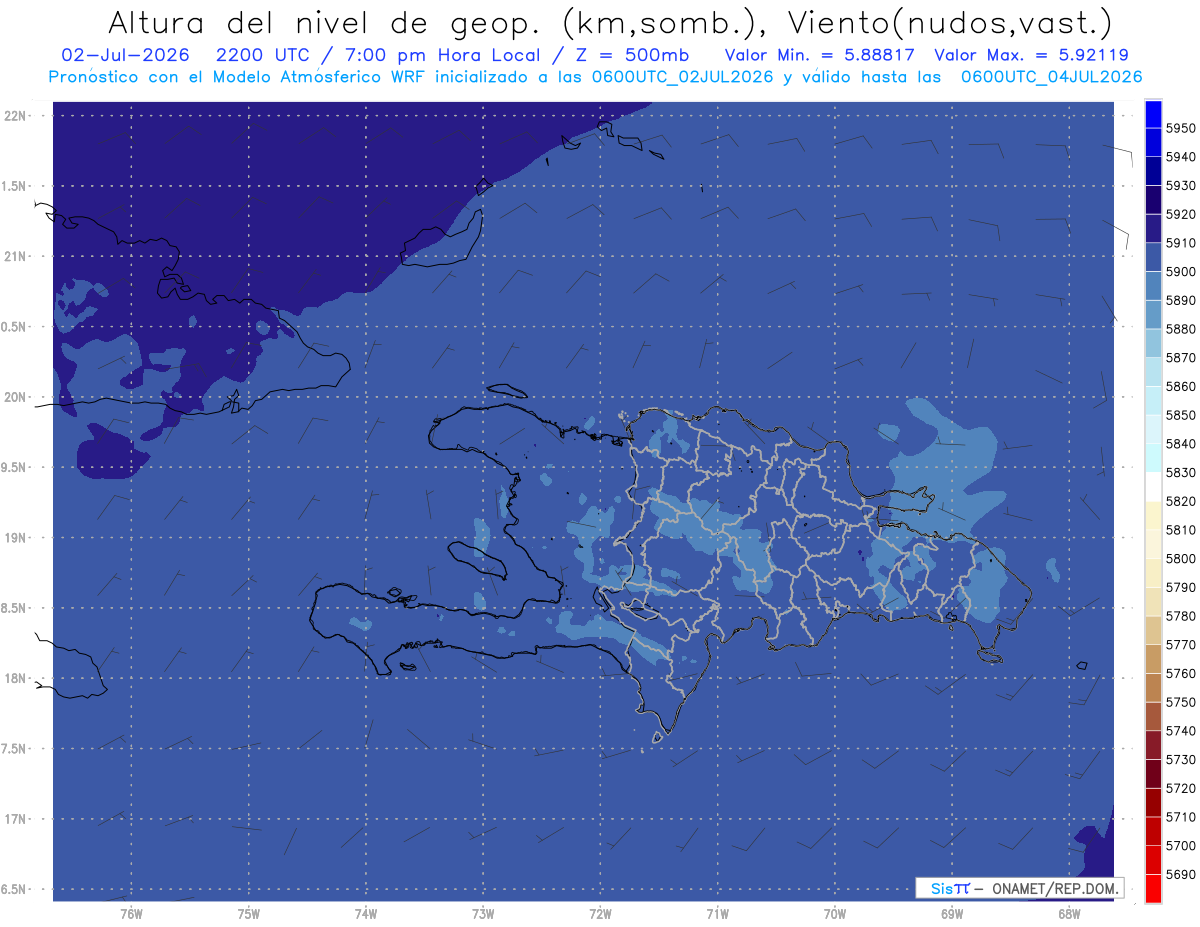Click the "5950" colorbar label
The height and width of the screenshot is (927, 1200).
[1180, 128]
